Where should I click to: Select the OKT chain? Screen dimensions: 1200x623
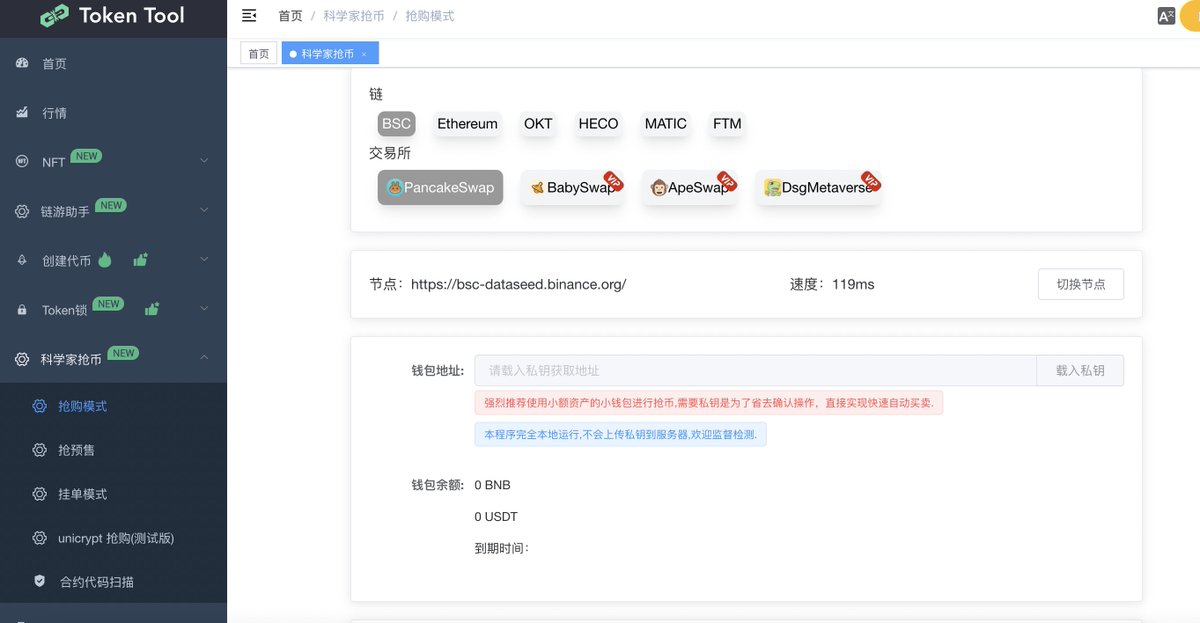pos(538,124)
